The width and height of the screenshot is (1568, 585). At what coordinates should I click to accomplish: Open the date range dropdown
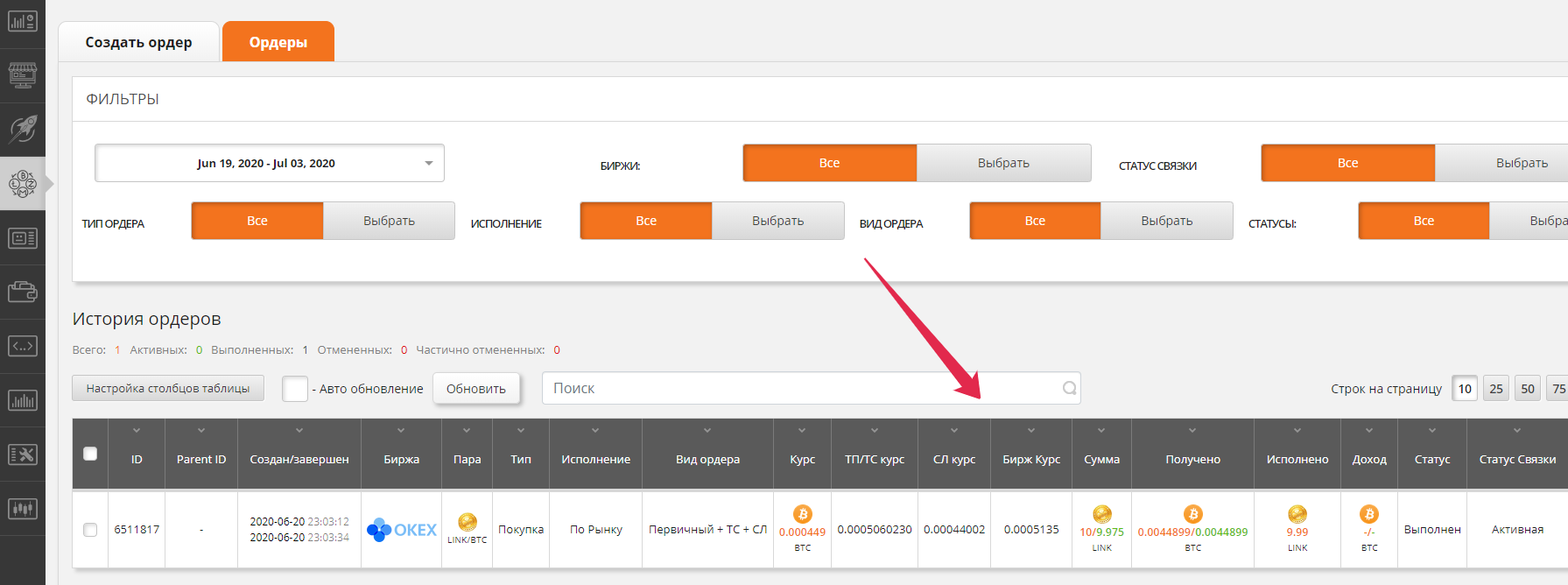click(x=270, y=163)
